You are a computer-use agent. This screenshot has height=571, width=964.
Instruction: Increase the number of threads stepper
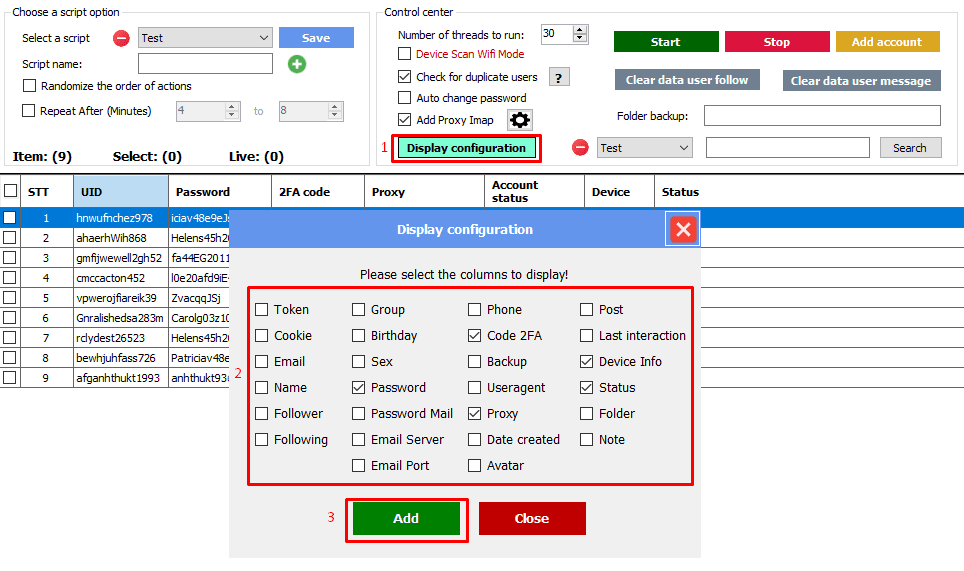pyautogui.click(x=580, y=29)
